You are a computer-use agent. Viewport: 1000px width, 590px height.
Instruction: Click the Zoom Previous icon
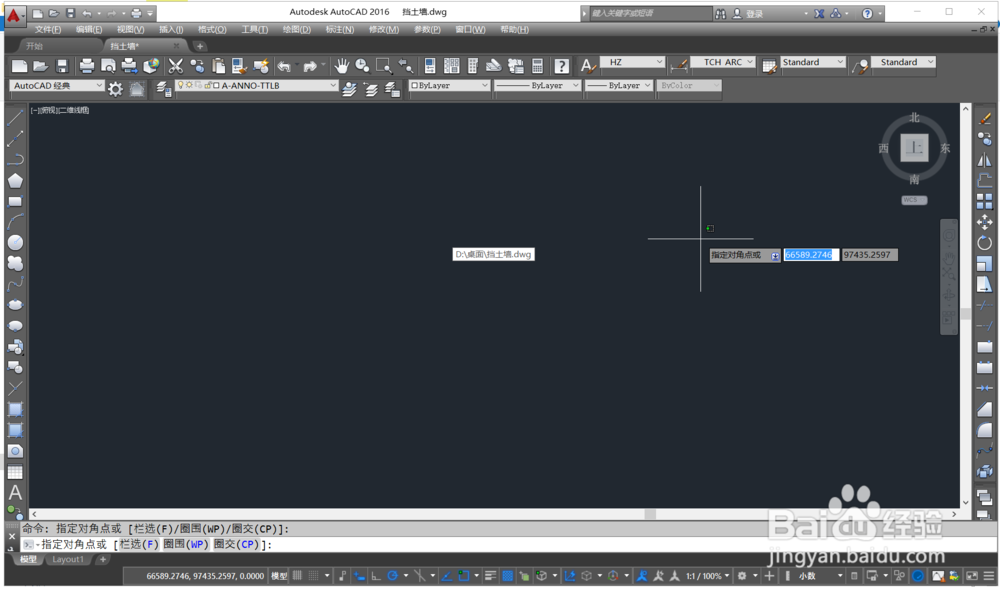(405, 66)
